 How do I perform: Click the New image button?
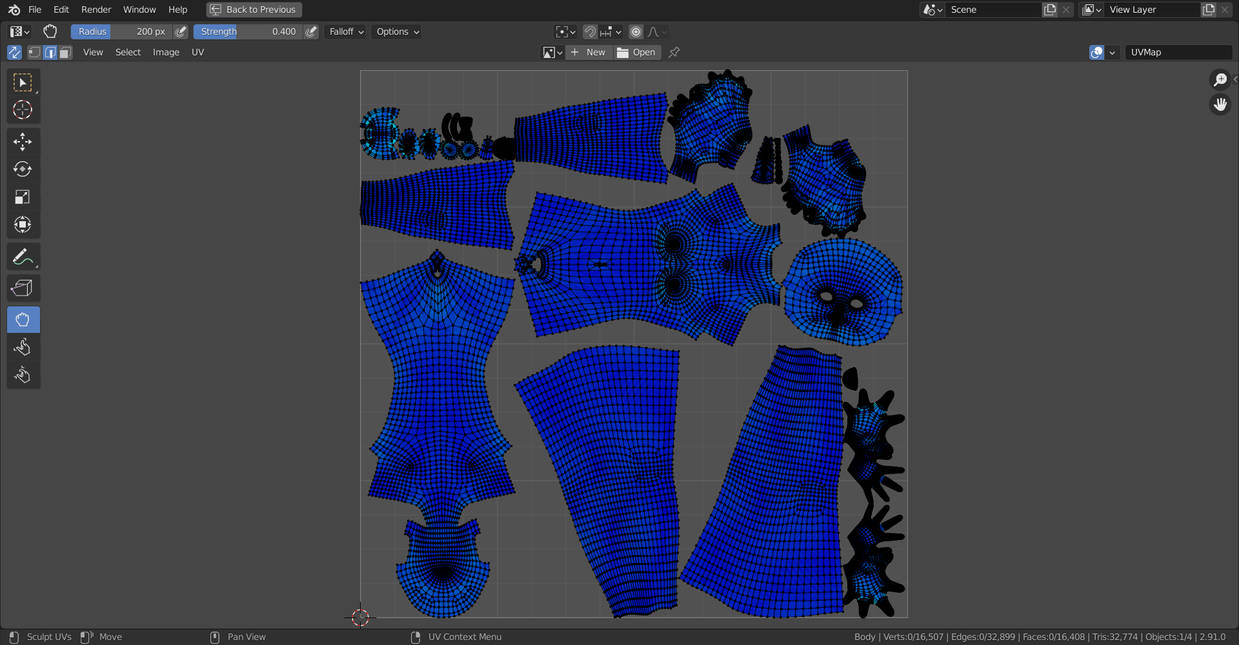(588, 52)
